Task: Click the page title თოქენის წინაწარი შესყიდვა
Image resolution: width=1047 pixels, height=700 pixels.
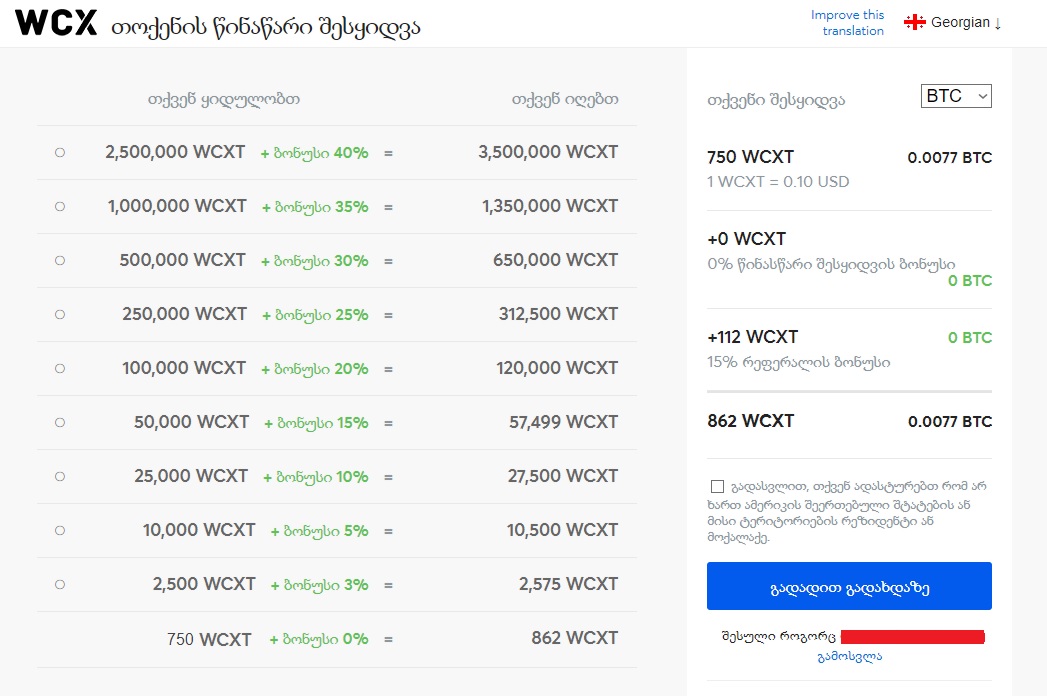Action: click(x=266, y=27)
